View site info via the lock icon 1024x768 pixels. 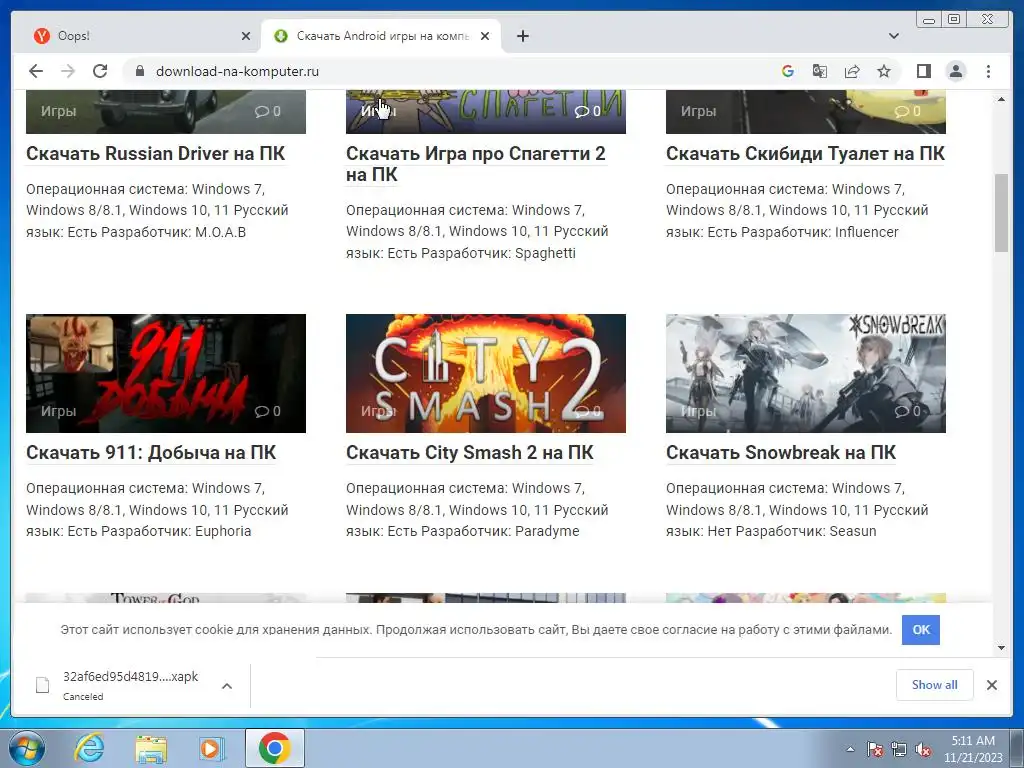pos(139,71)
